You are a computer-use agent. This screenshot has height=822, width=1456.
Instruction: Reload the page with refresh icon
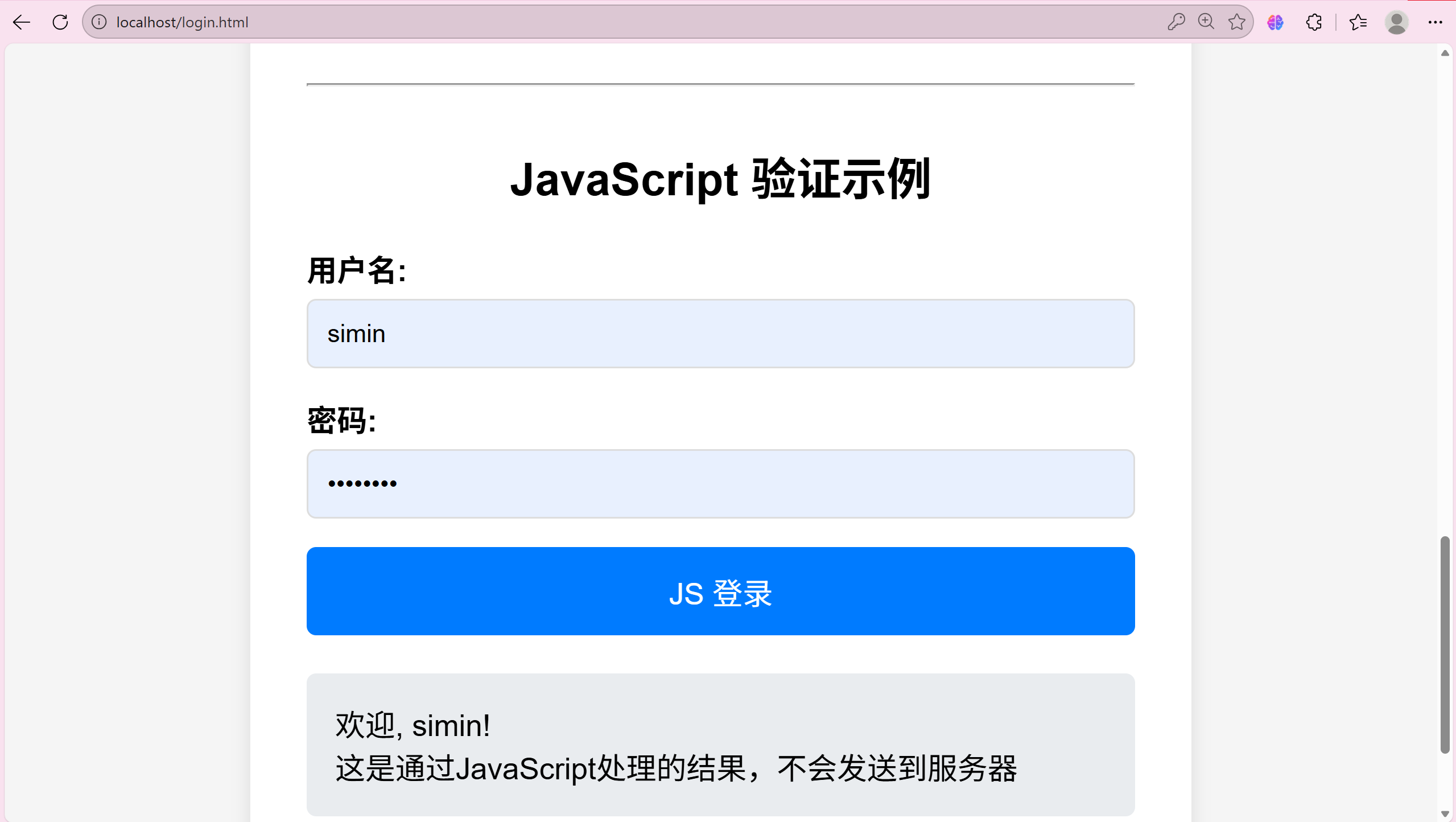point(60,22)
